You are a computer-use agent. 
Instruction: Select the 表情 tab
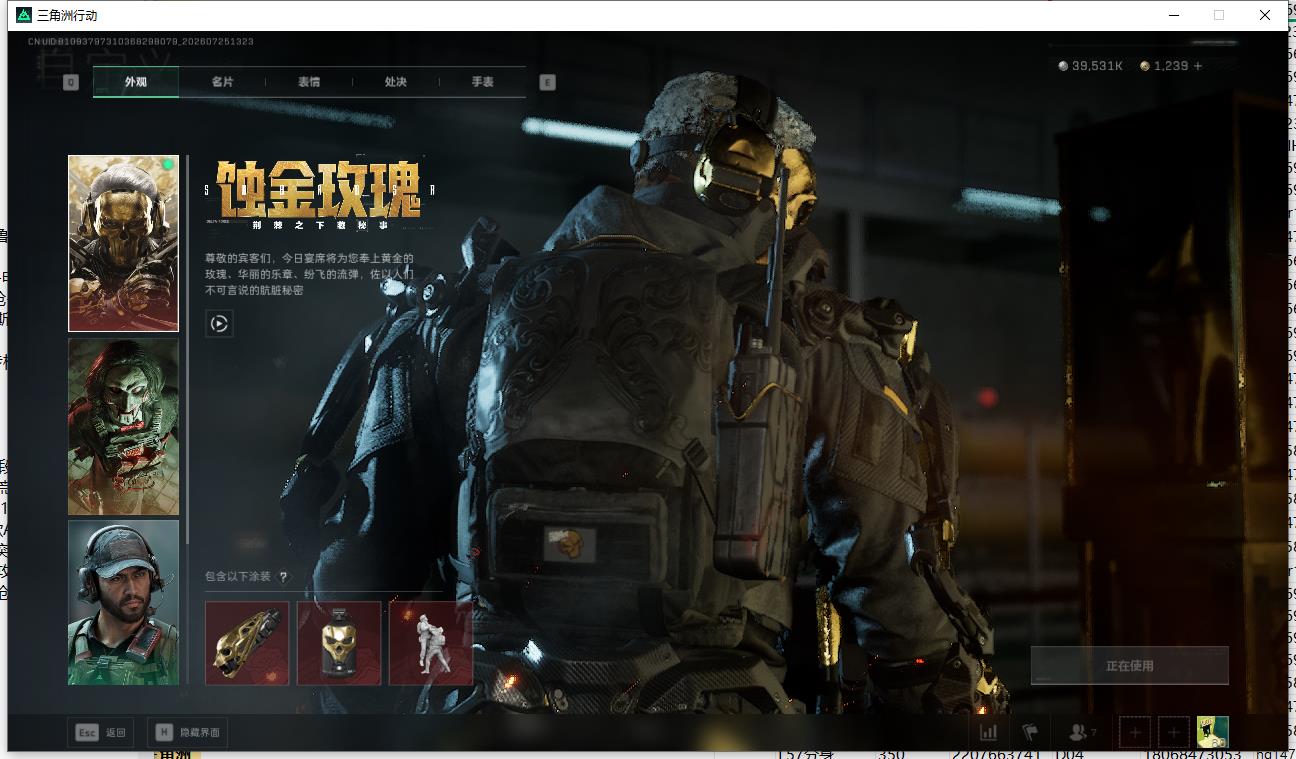tap(309, 82)
